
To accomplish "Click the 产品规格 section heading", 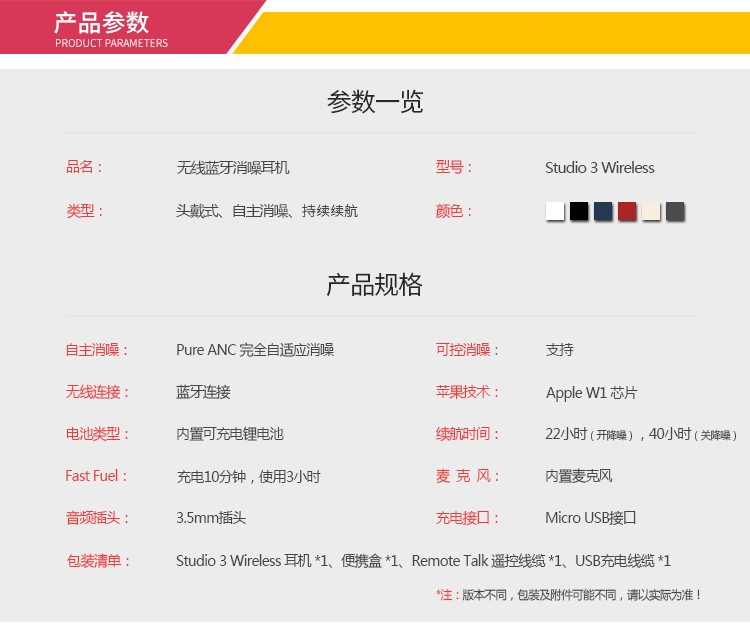I will click(375, 285).
